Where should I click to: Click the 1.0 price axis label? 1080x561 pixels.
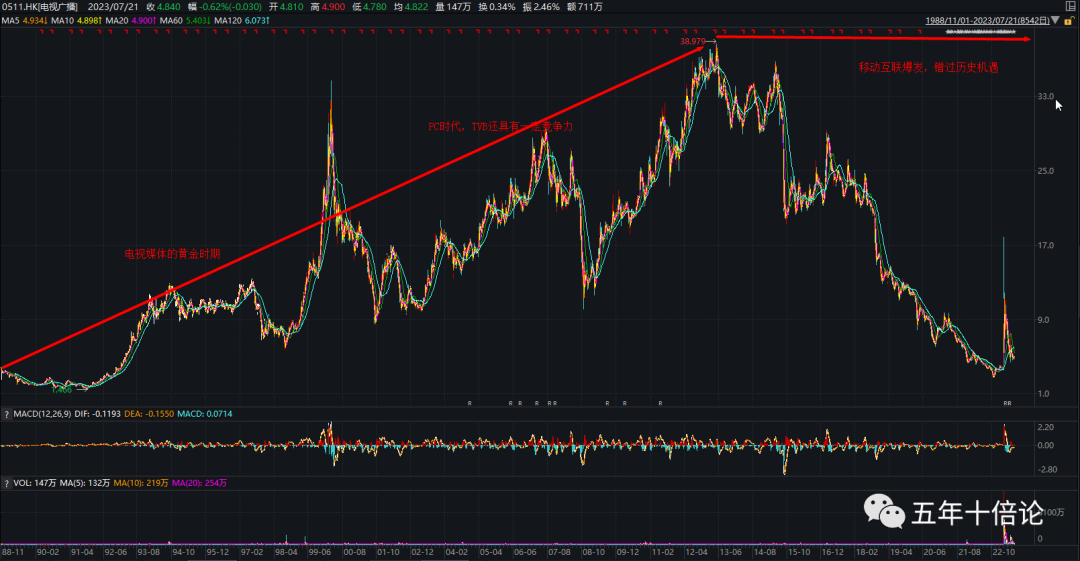tap(1043, 394)
